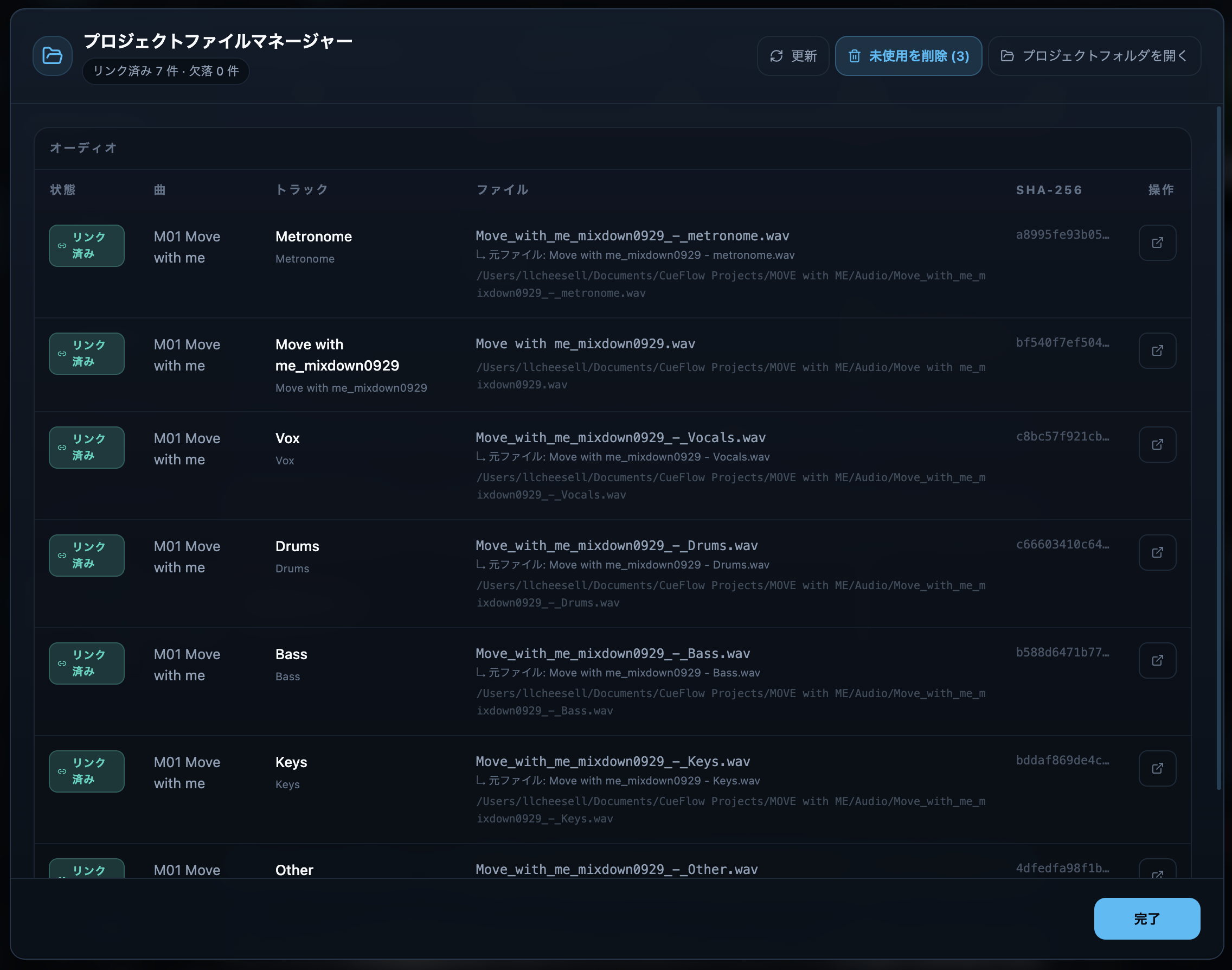The image size is (1232, 970).
Task: Click hash bddaf869de4c…
Action: pyautogui.click(x=1062, y=760)
